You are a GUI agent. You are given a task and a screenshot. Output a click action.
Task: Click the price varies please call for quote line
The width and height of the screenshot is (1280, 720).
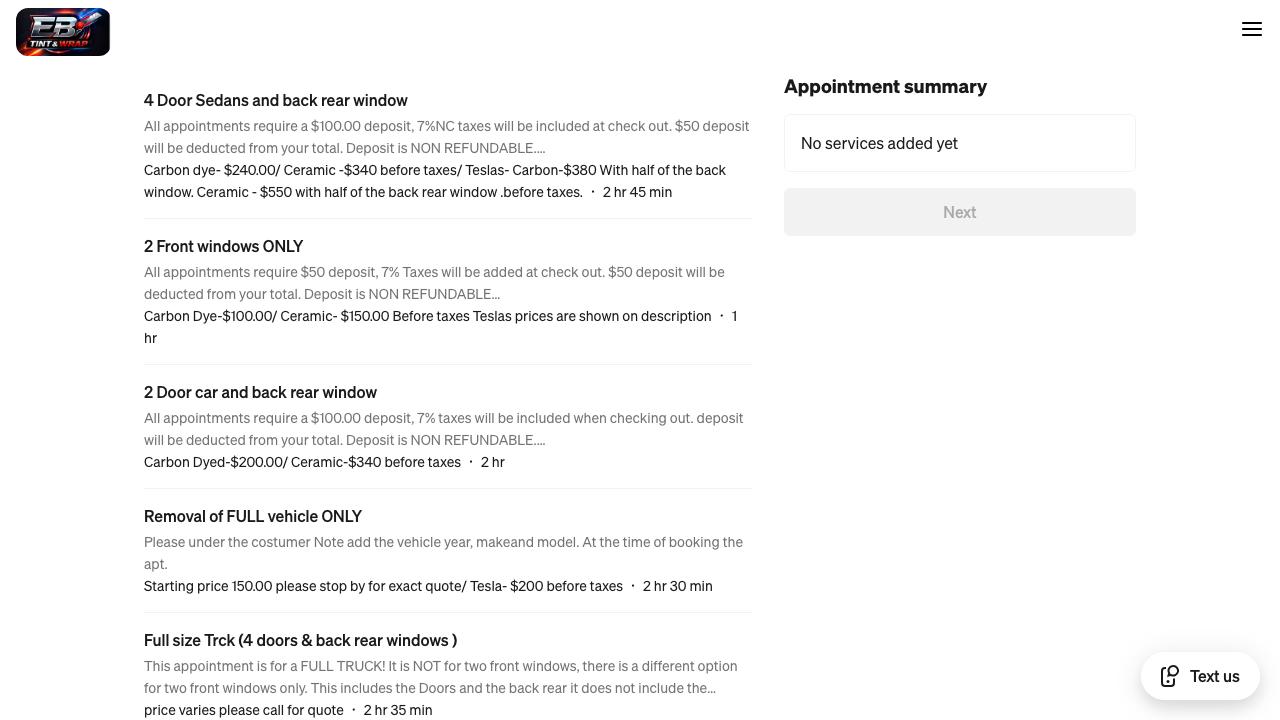tap(244, 710)
